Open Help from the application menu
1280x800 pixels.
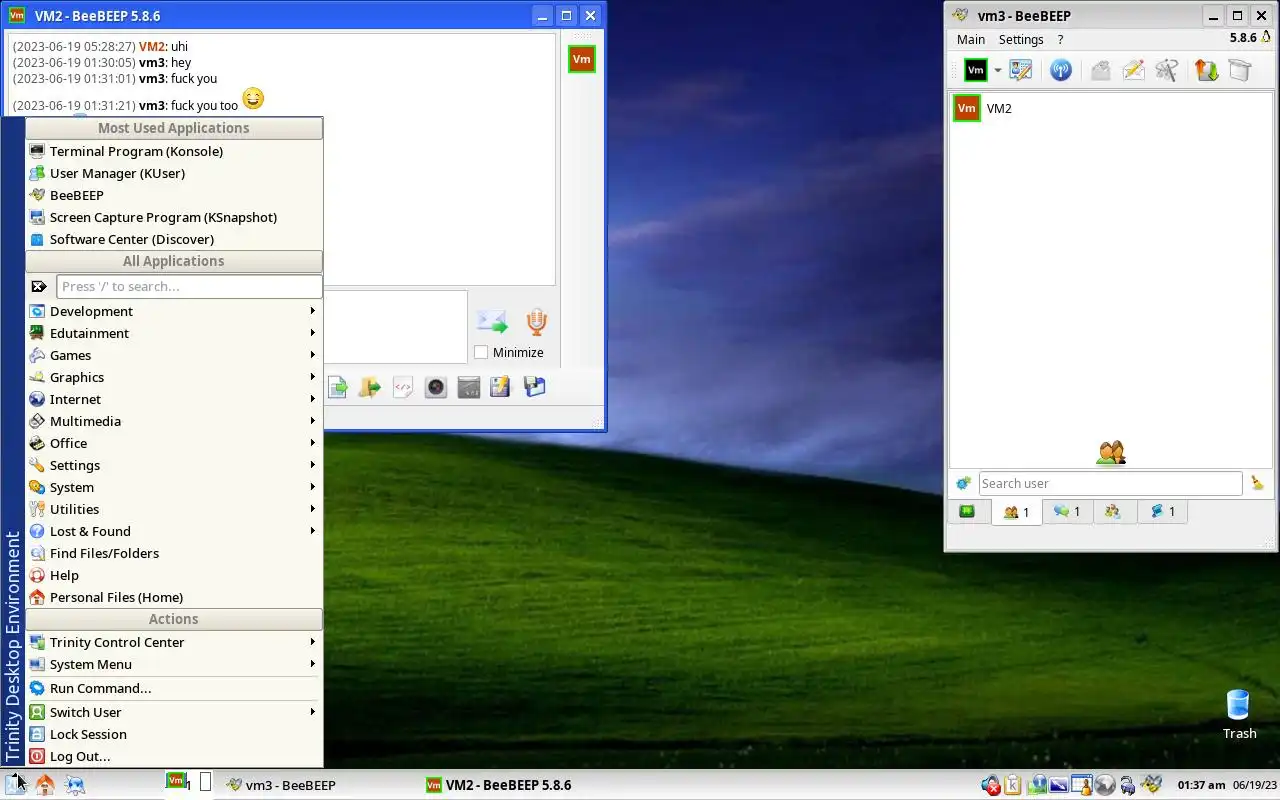[174, 575]
